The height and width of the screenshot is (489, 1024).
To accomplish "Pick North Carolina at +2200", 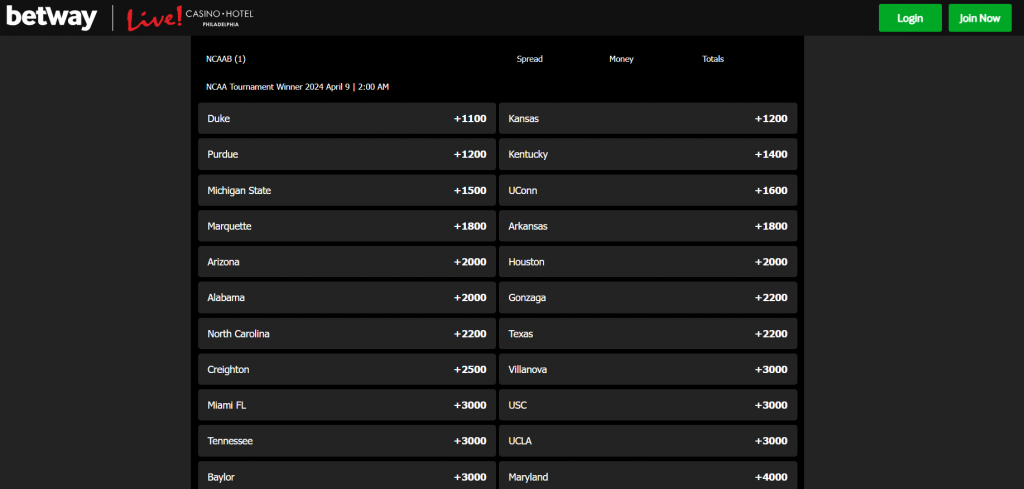I will click(347, 334).
